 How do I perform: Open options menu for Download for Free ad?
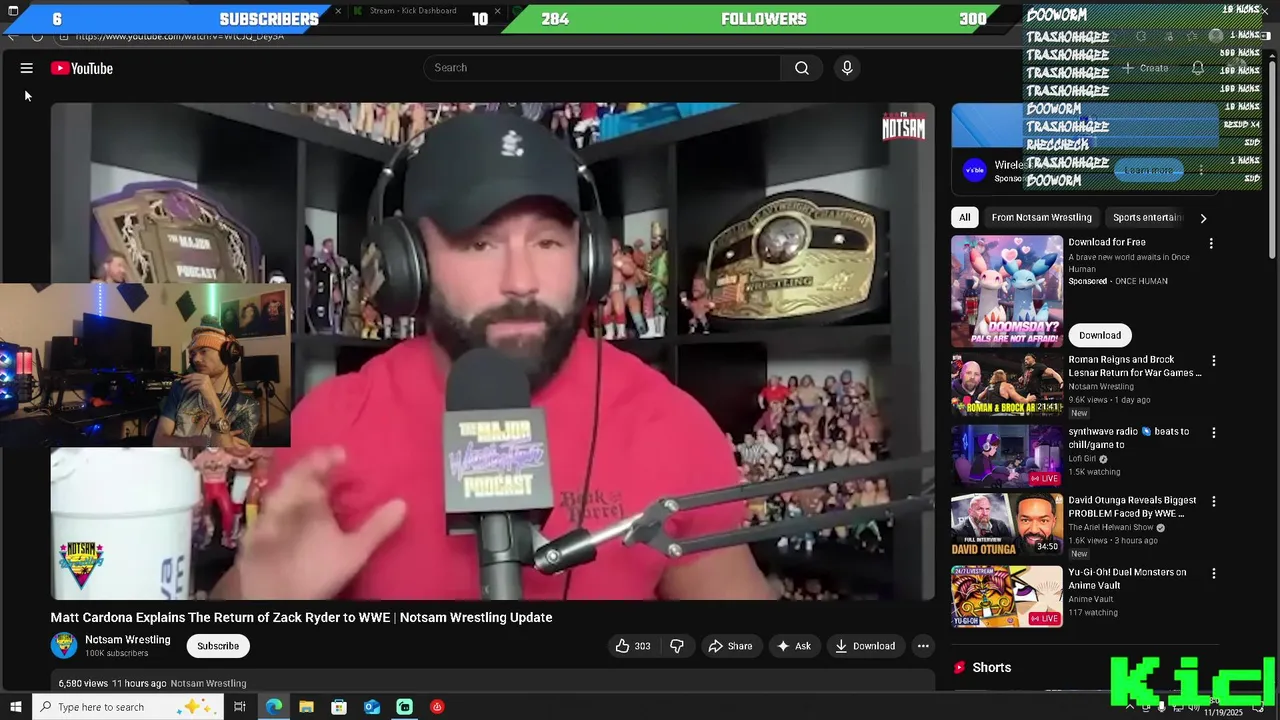[x=1211, y=243]
